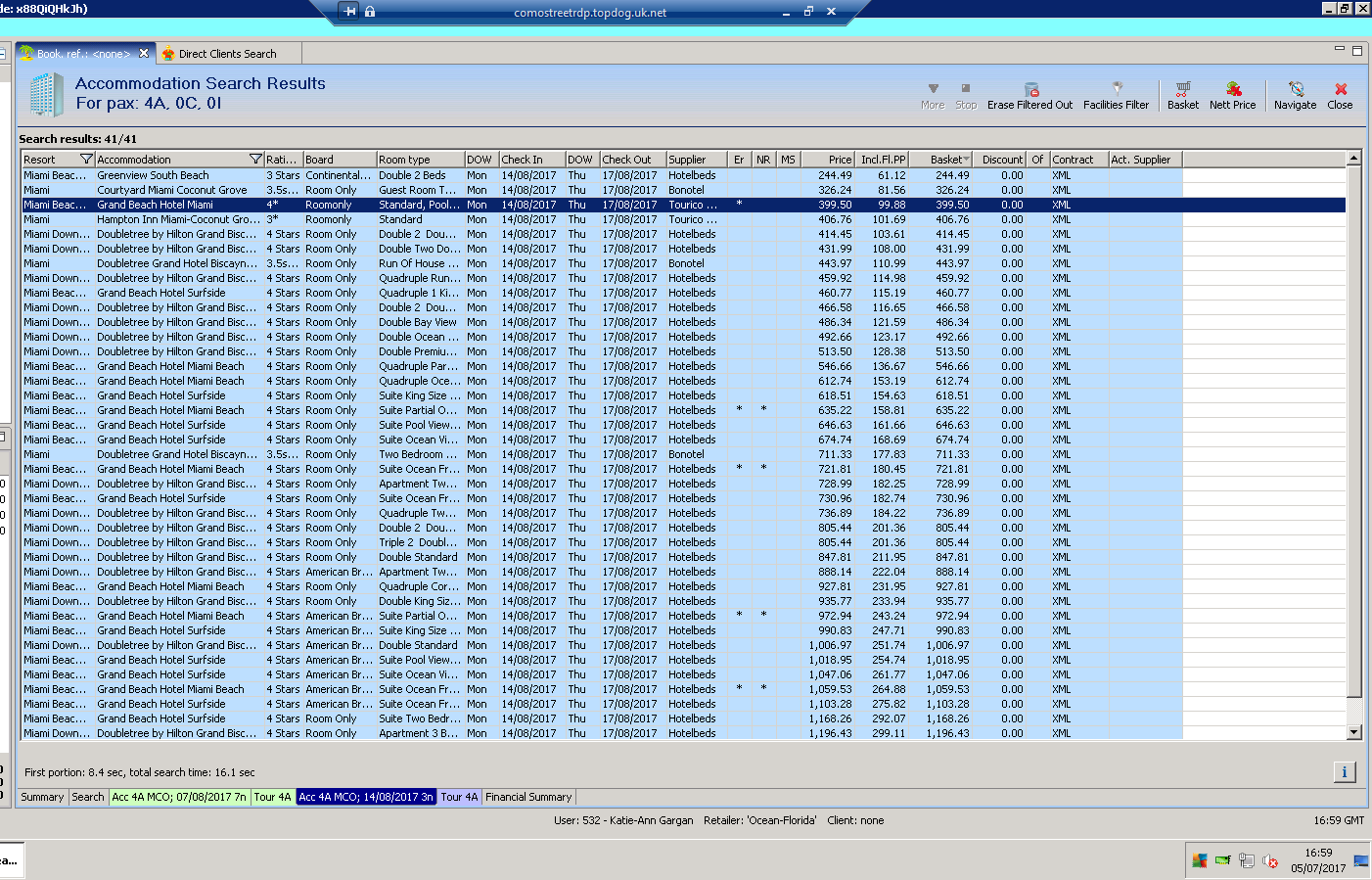The width and height of the screenshot is (1372, 880).
Task: Click the Contract column header
Action: (1079, 160)
